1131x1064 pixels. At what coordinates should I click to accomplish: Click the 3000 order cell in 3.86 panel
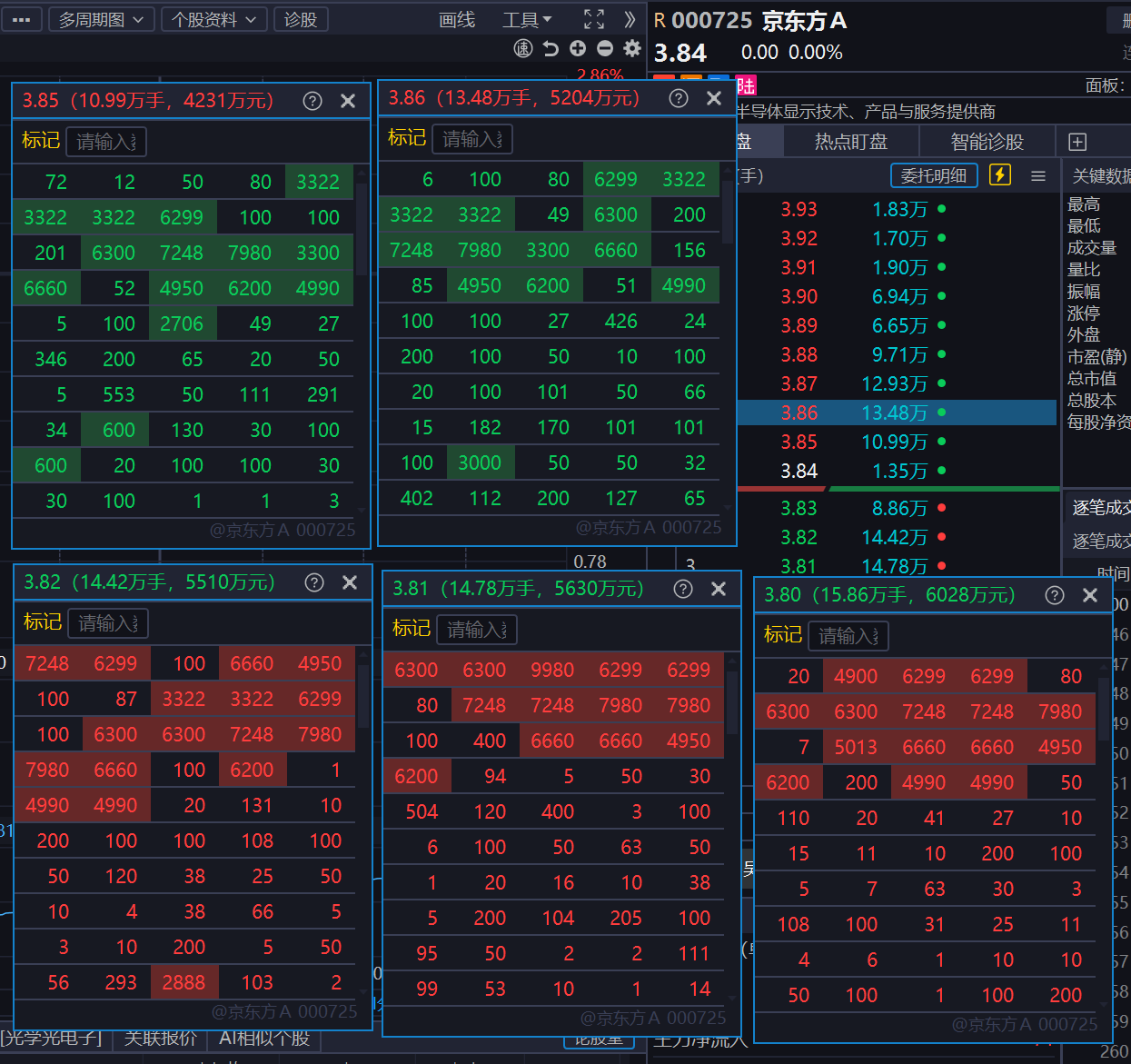(481, 462)
